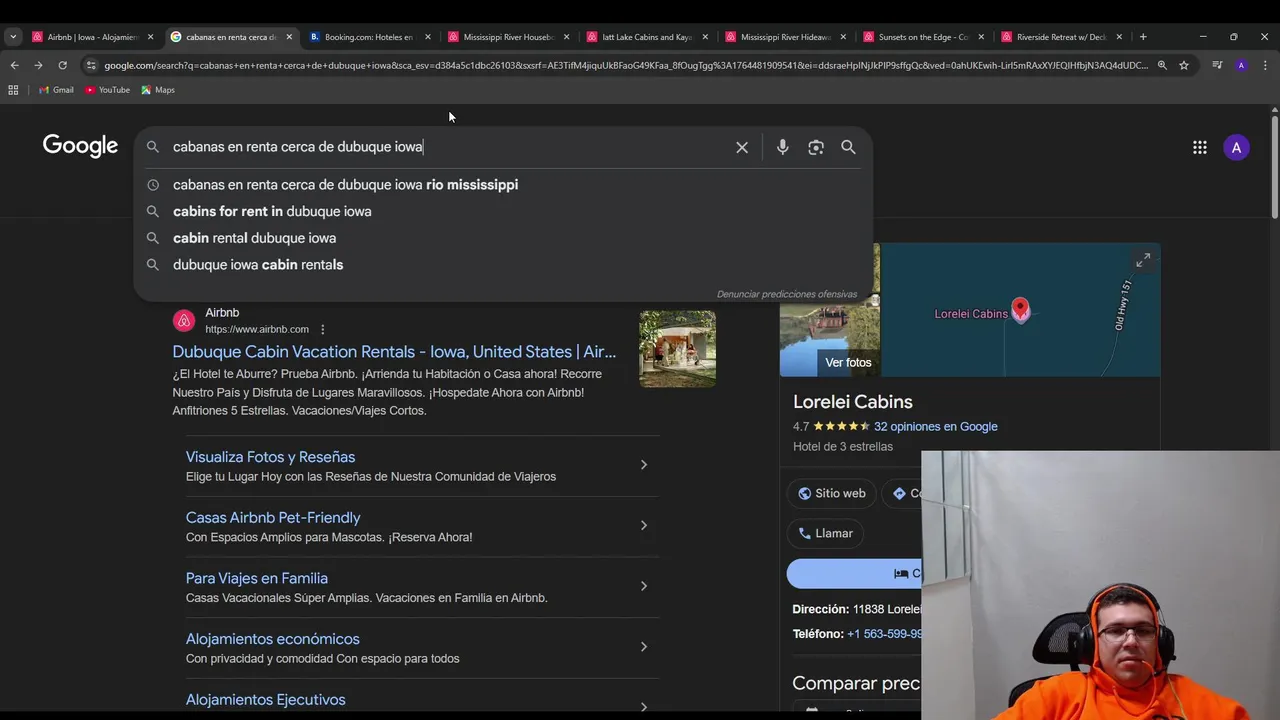Select suggestion dubuque iowa cabin rentals

pos(503,265)
